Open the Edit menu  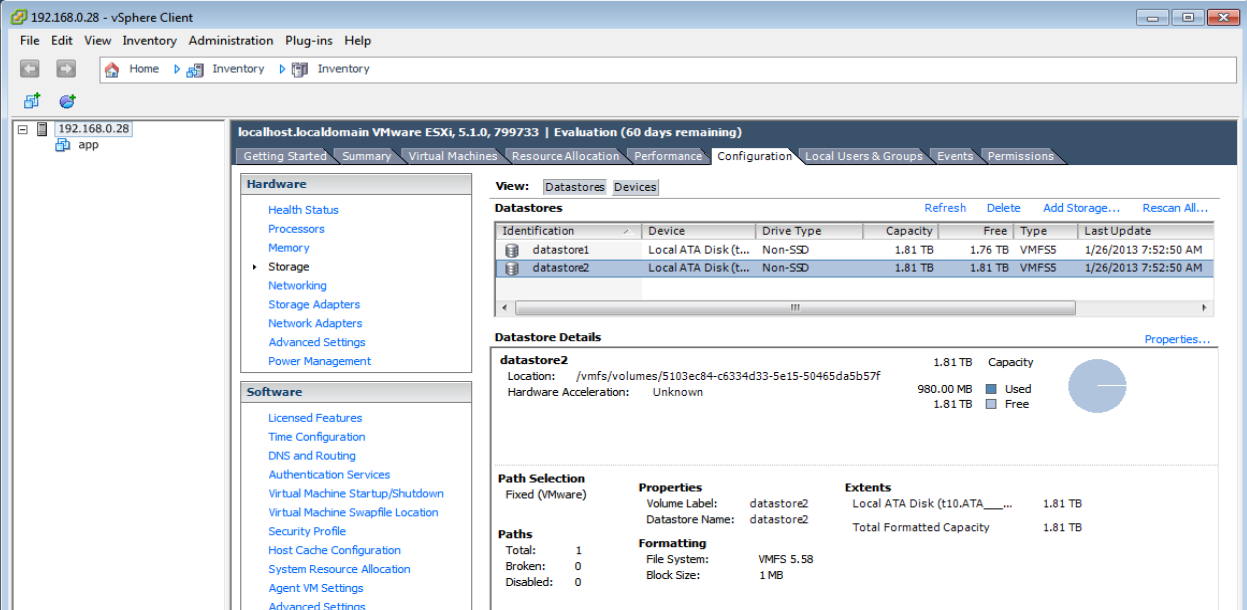(62, 41)
